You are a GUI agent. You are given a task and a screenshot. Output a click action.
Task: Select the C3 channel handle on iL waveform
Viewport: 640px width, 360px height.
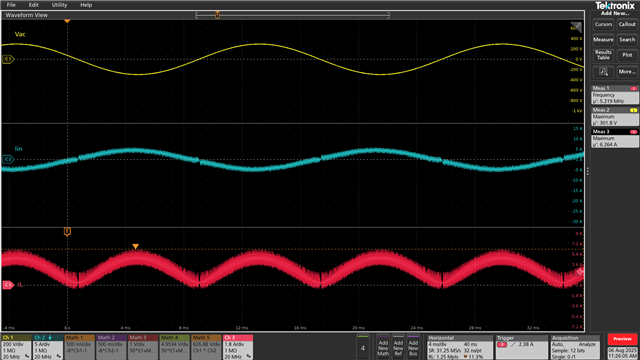click(8, 284)
